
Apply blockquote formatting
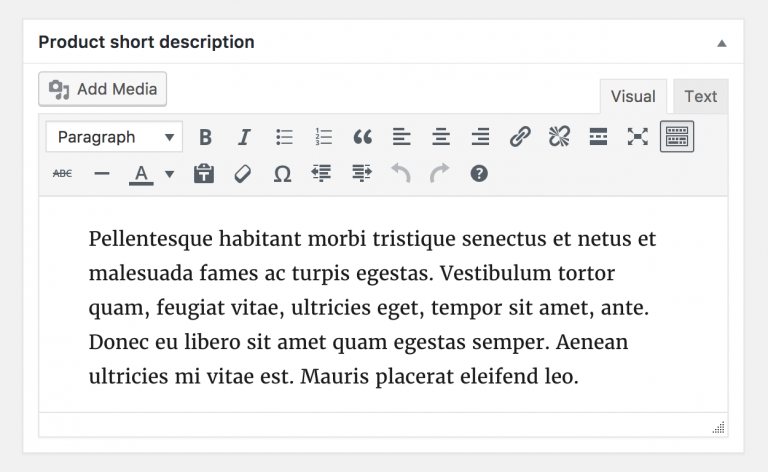[x=362, y=137]
